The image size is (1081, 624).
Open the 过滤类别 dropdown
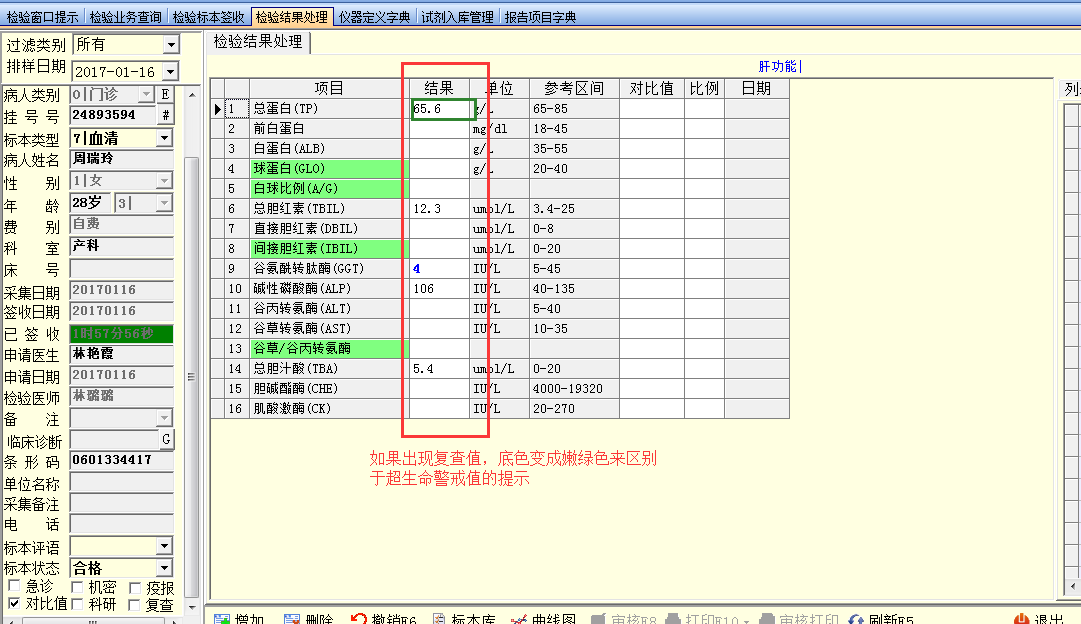click(x=171, y=45)
